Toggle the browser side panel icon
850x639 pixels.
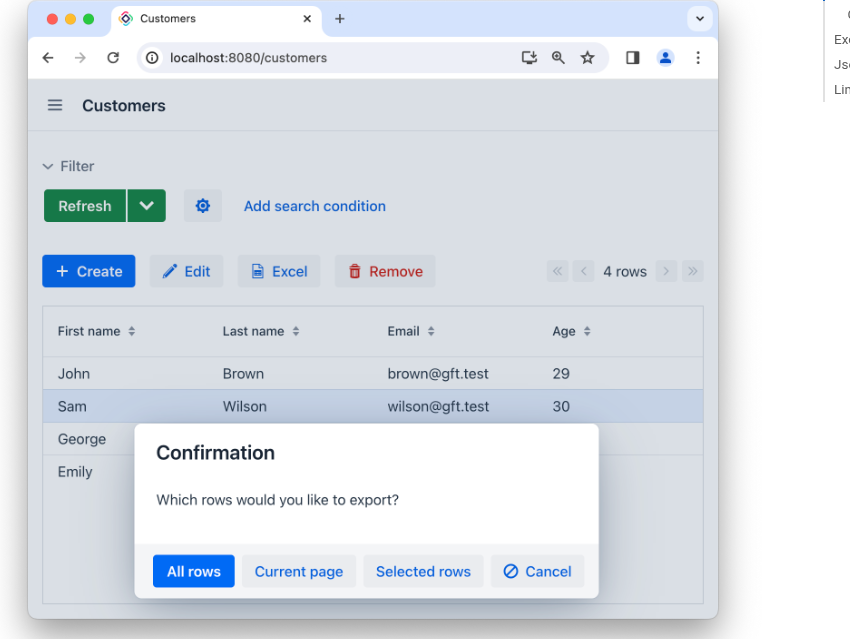(x=633, y=58)
